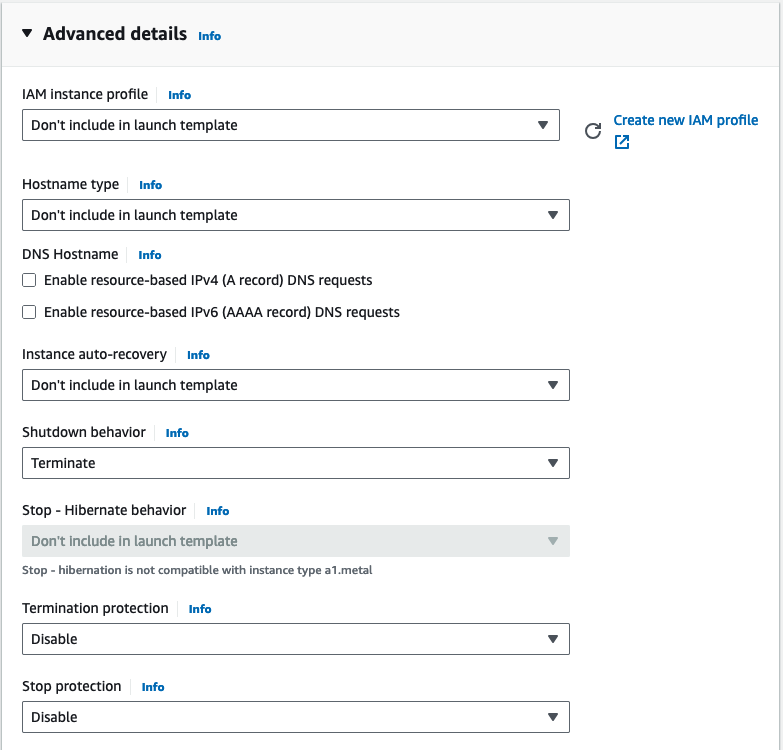Open the Hostname type dropdown
This screenshot has width=783, height=750.
click(x=295, y=215)
